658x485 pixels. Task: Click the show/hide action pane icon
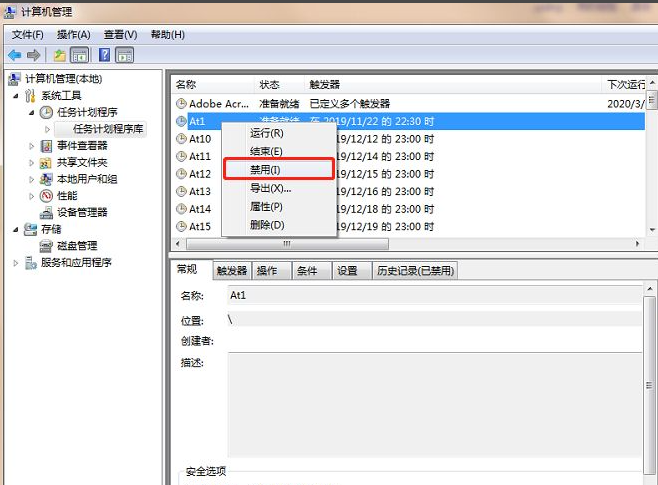pyautogui.click(x=125, y=55)
